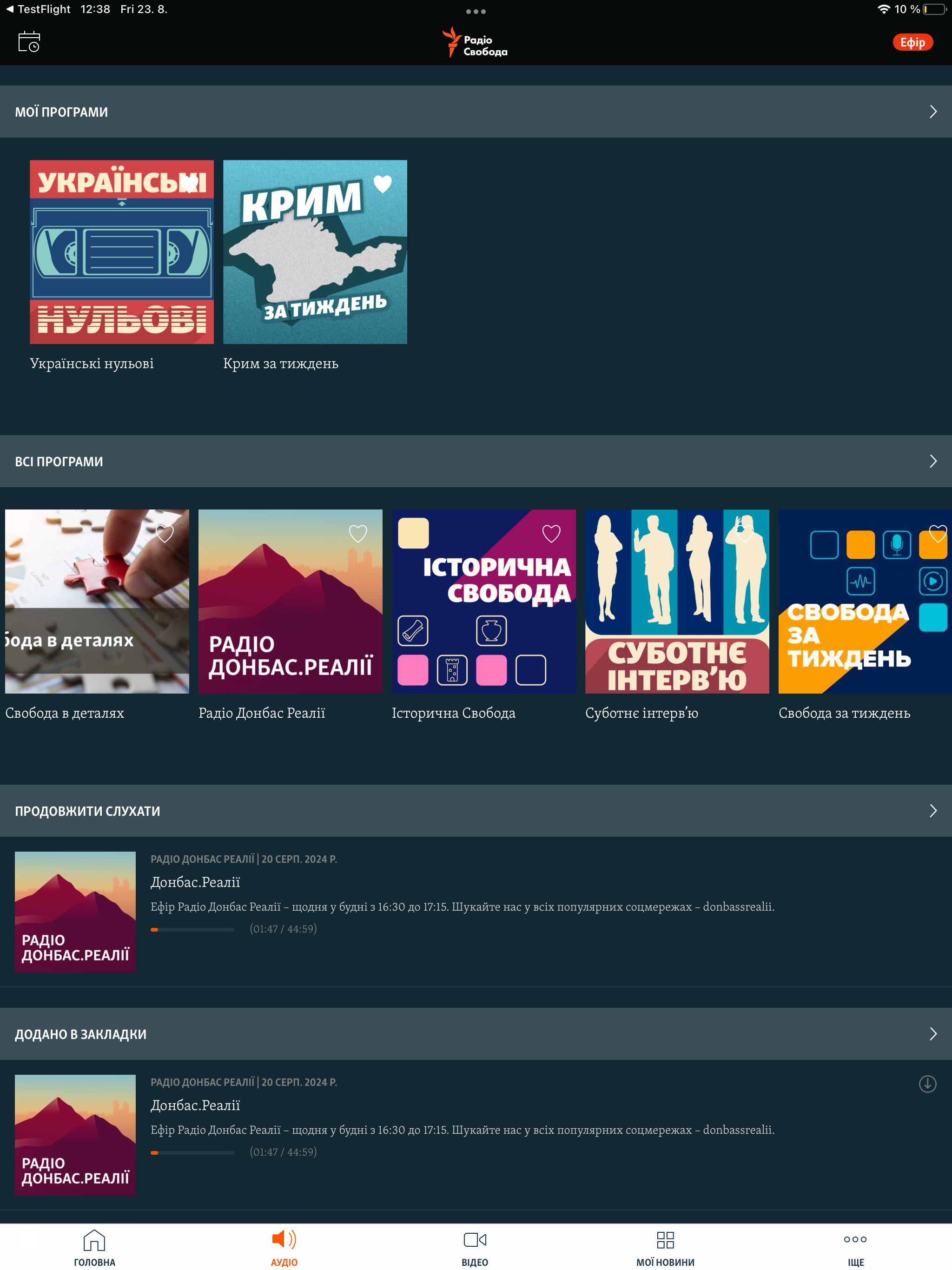Open the Ефір live button
This screenshot has height=1270, width=952.
tap(912, 42)
